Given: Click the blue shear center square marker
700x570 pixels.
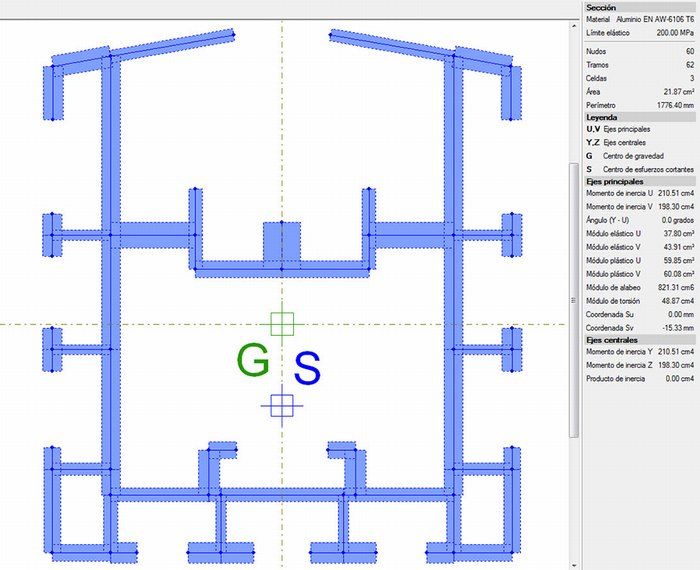Looking at the screenshot, I should click(282, 404).
